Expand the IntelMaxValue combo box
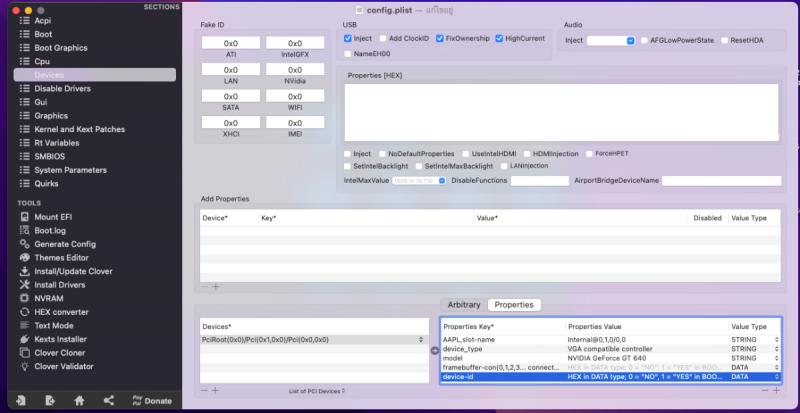The height and width of the screenshot is (413, 800). click(x=419, y=180)
